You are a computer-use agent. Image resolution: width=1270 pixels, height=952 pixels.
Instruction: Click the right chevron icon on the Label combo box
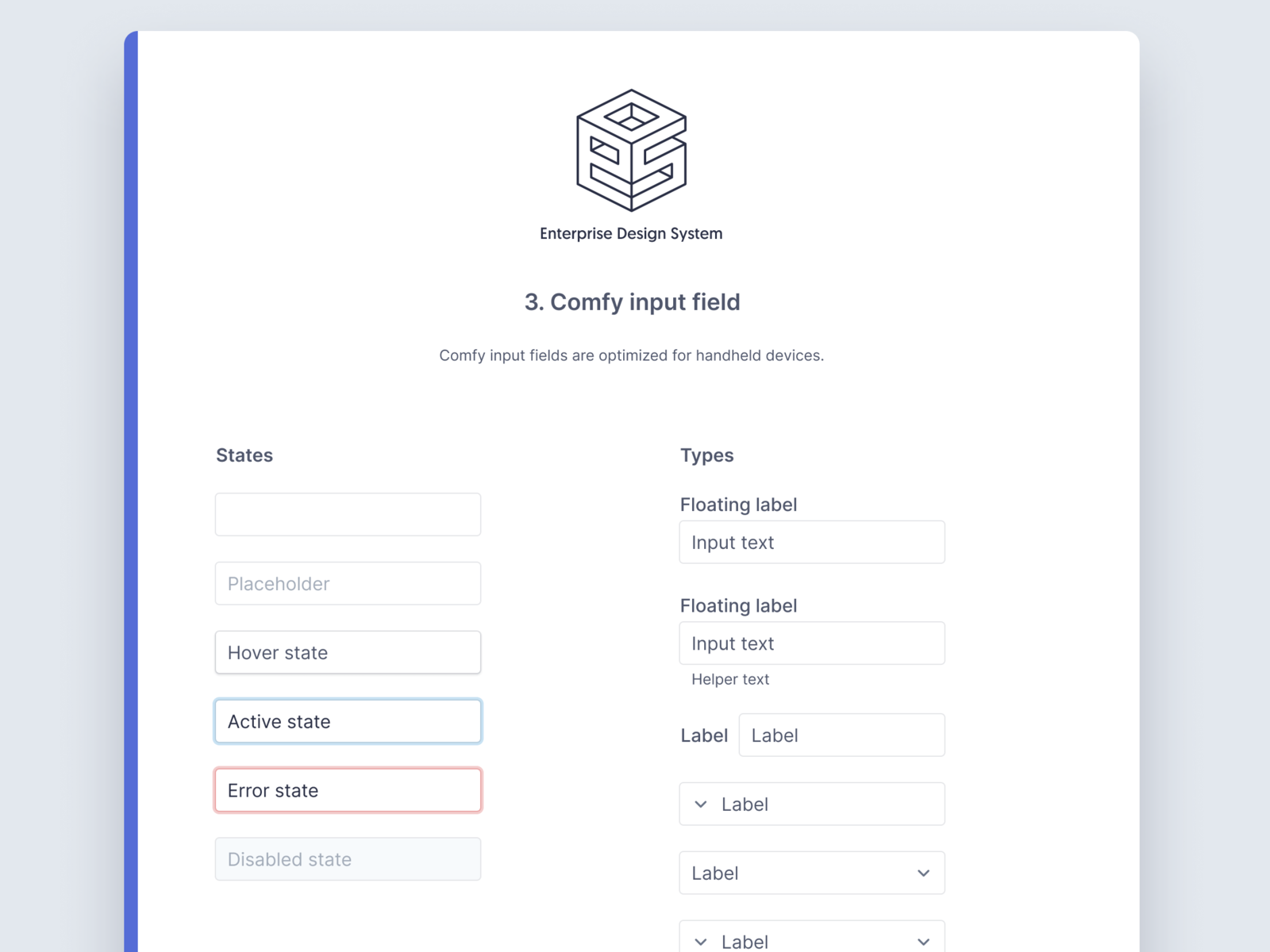pos(923,873)
